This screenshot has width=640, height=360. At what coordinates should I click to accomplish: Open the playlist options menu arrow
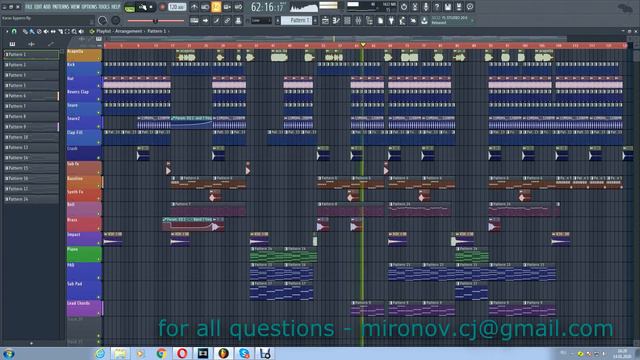tap(7, 31)
